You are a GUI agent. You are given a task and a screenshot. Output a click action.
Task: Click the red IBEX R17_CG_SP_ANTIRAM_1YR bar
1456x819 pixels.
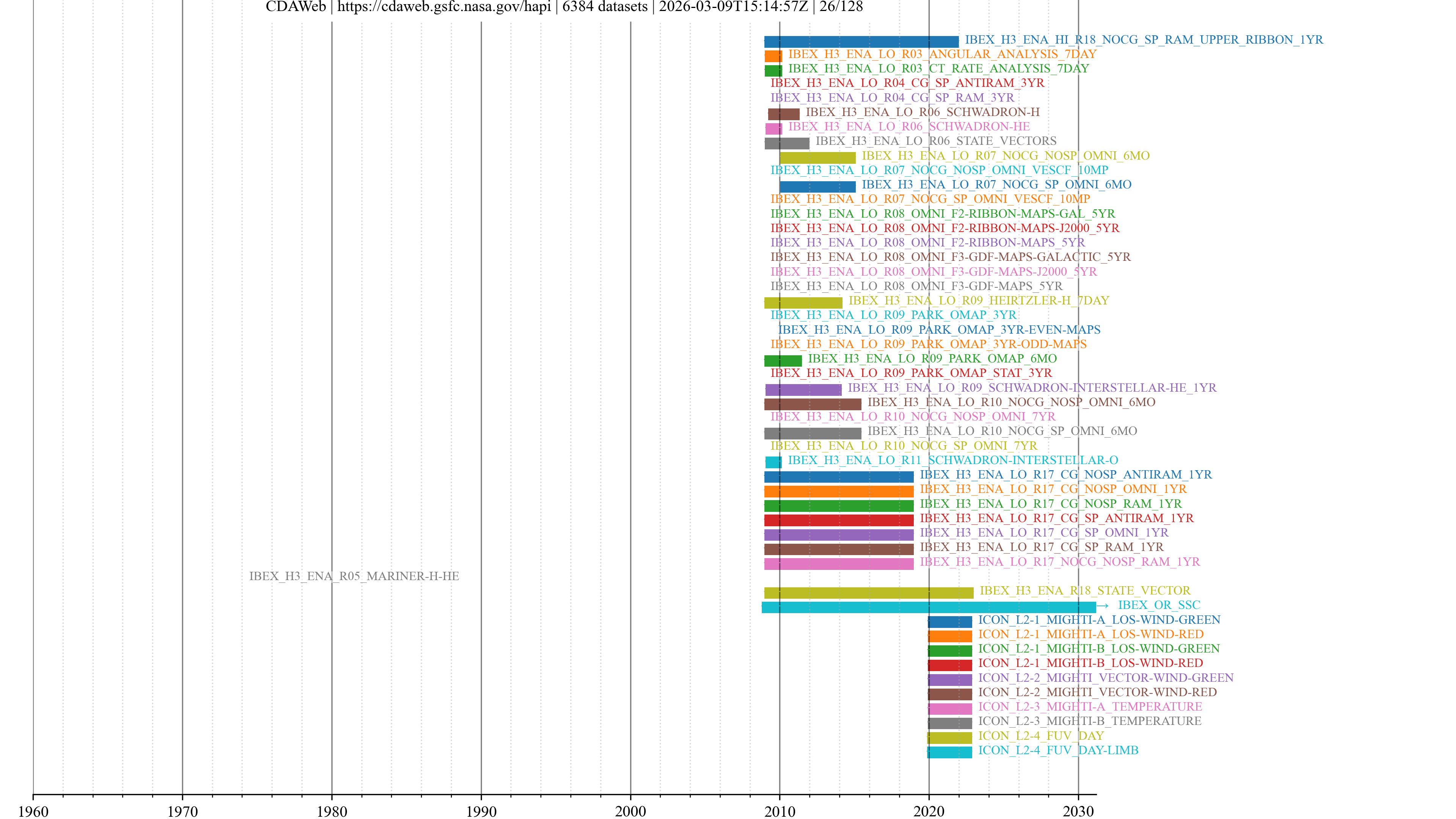pyautogui.click(x=839, y=520)
